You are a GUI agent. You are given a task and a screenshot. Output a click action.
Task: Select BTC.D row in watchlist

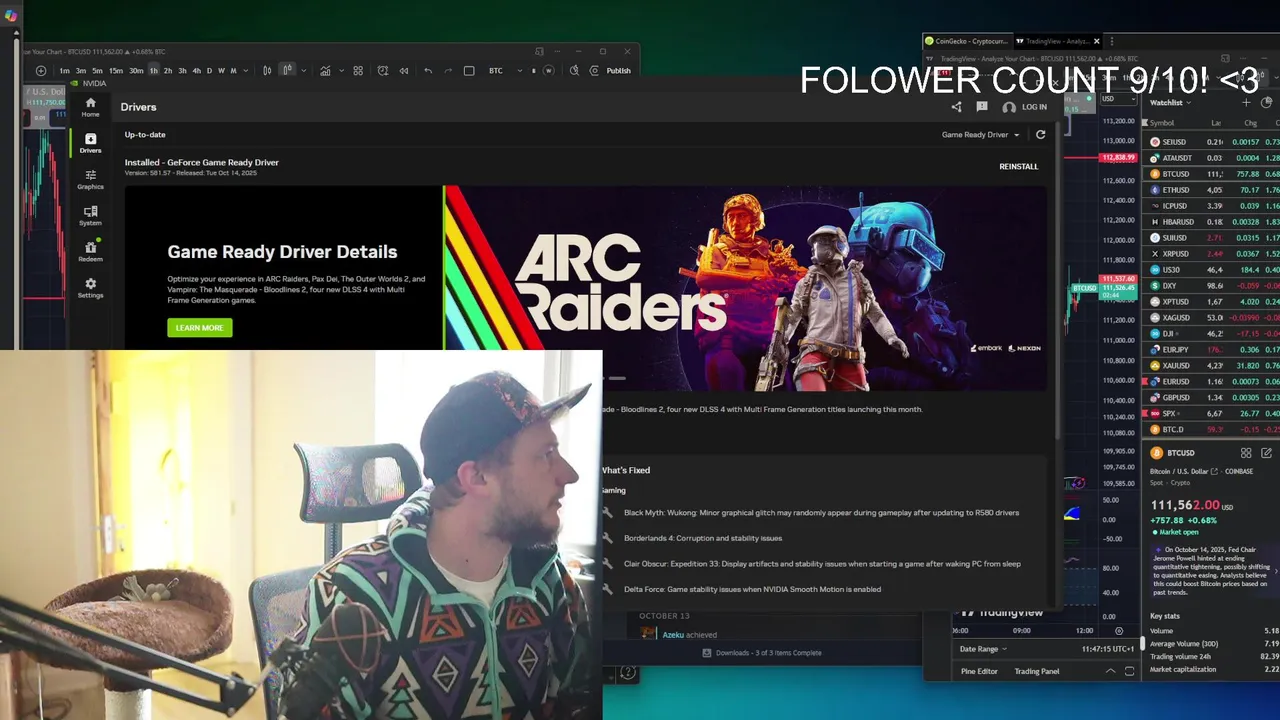1213,429
